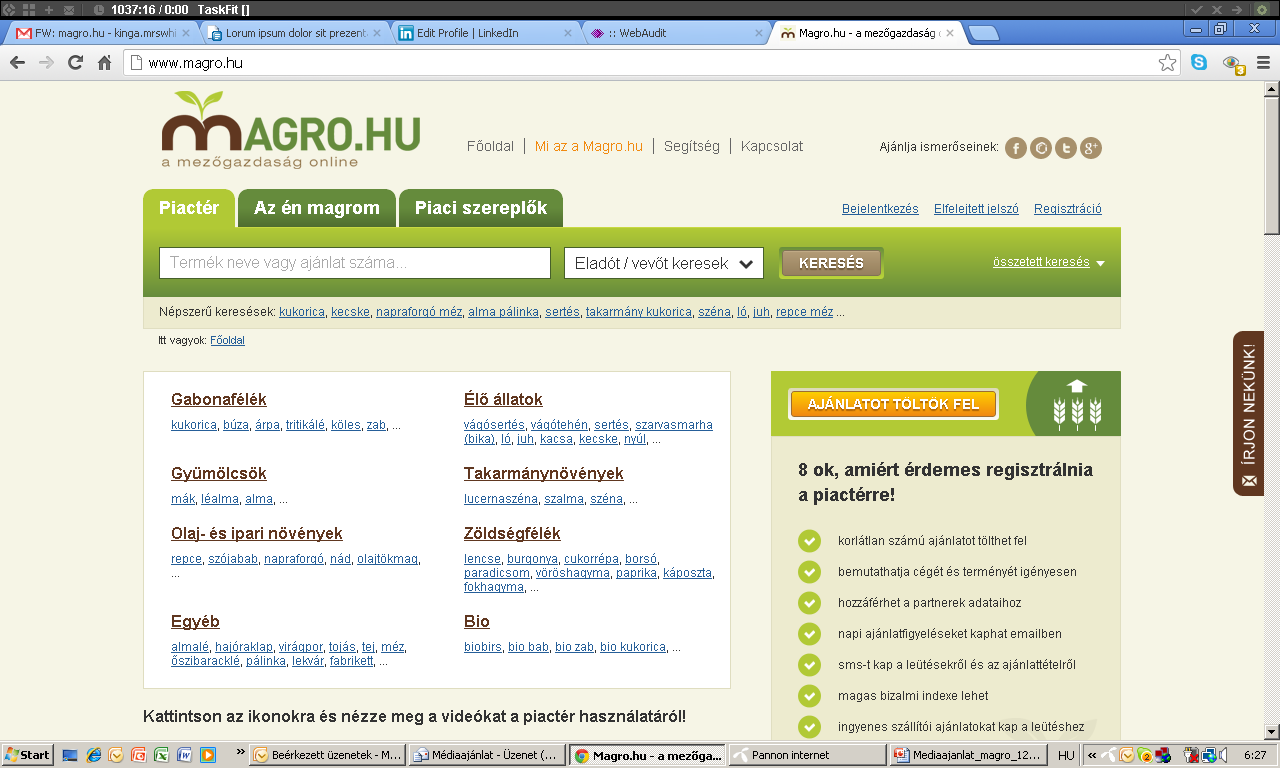The width and height of the screenshot is (1280, 768).
Task: Click the Chrome back arrow
Action: coord(17,63)
